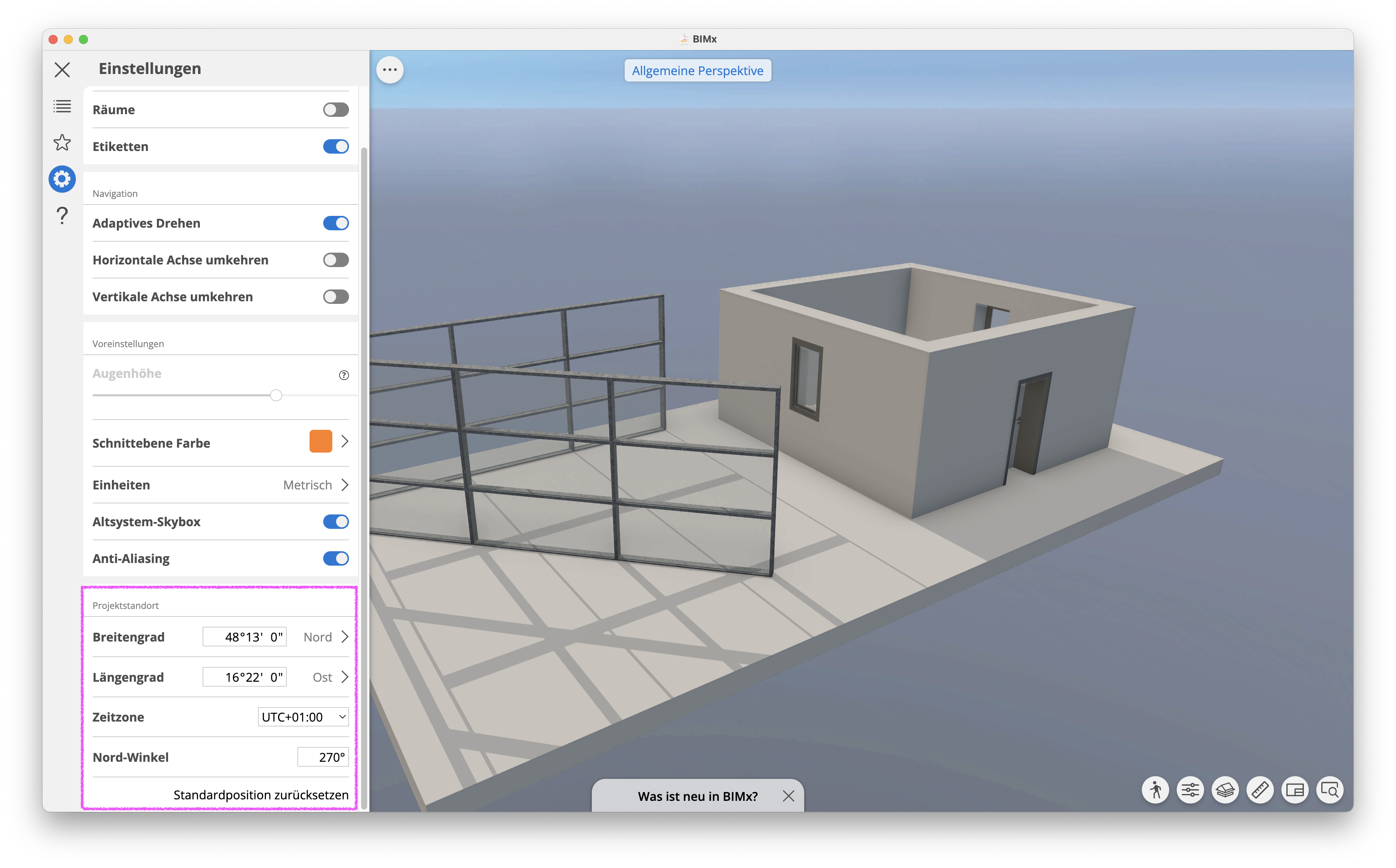Image resolution: width=1396 pixels, height=868 pixels.
Task: Open the view options sliders icon
Action: [x=1190, y=791]
